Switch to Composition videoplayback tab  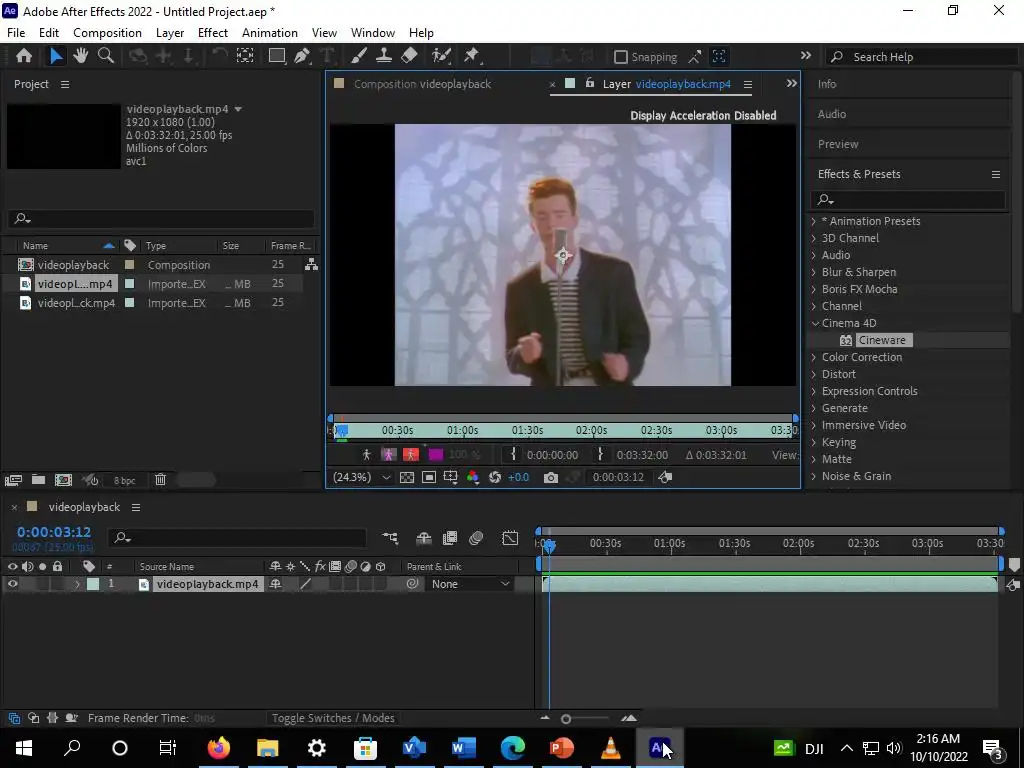coord(422,84)
